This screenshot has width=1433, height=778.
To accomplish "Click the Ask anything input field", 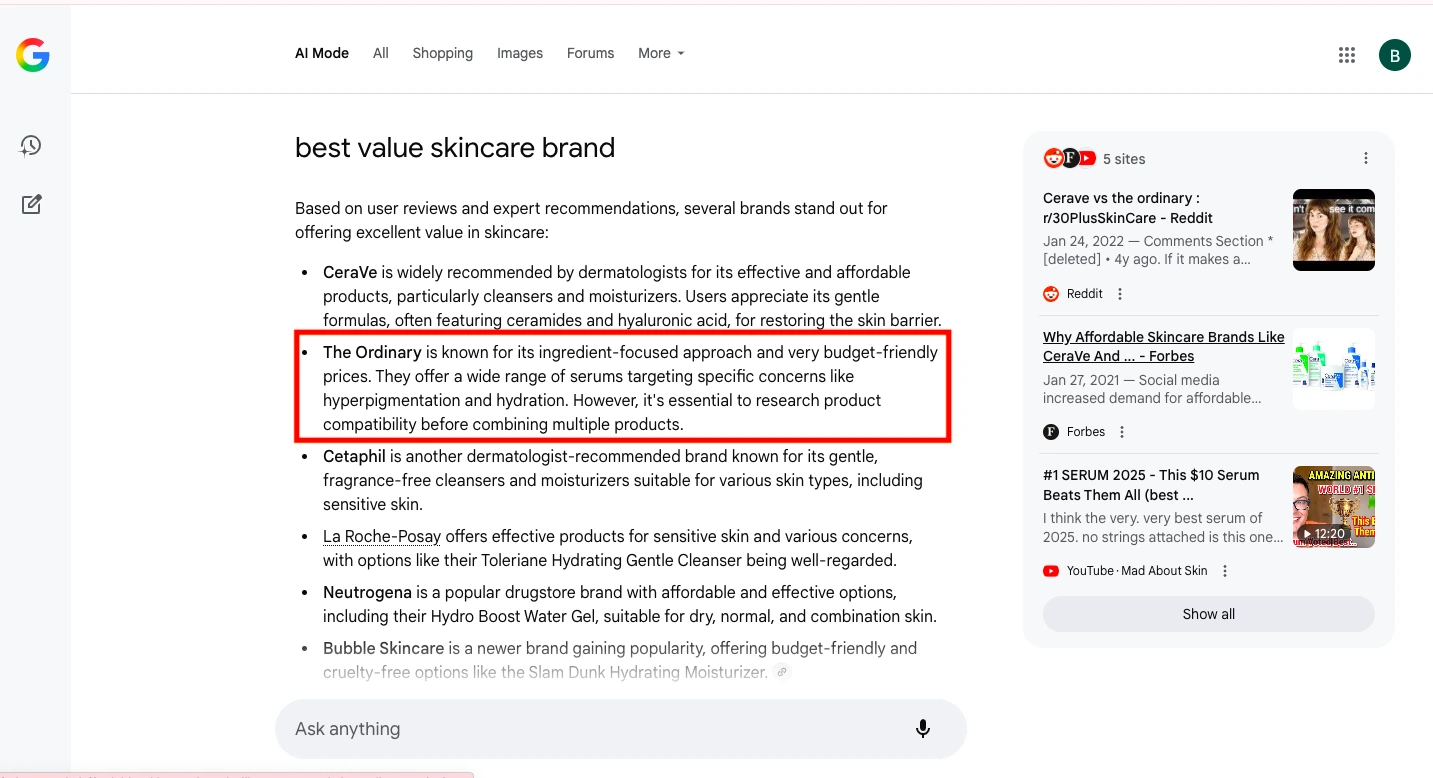I will pos(590,729).
